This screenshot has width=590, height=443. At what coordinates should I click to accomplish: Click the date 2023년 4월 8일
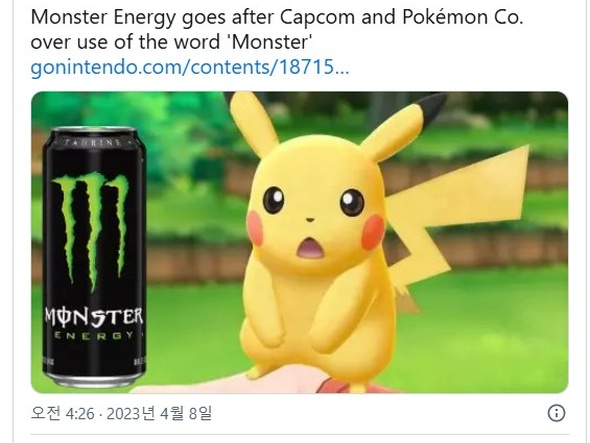[159, 413]
